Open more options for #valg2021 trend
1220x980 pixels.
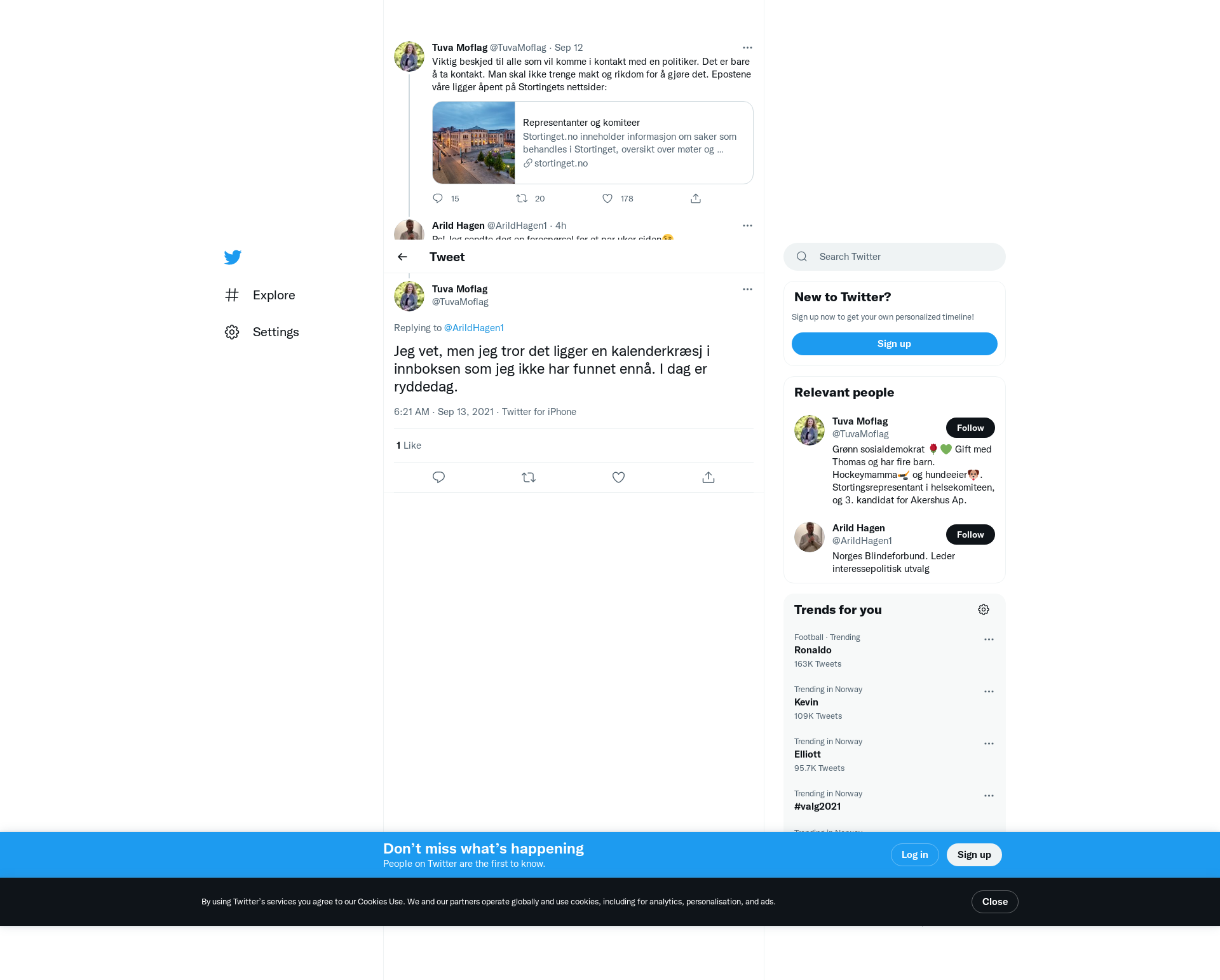pos(989,796)
